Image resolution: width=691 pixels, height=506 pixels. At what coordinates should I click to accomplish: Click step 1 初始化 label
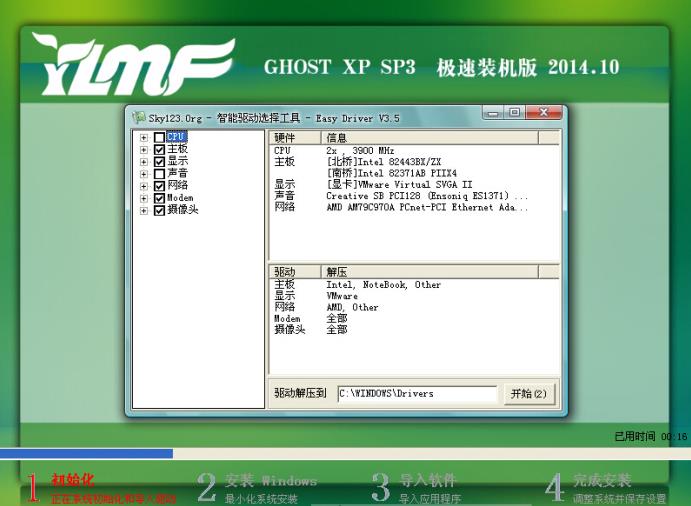(73, 480)
